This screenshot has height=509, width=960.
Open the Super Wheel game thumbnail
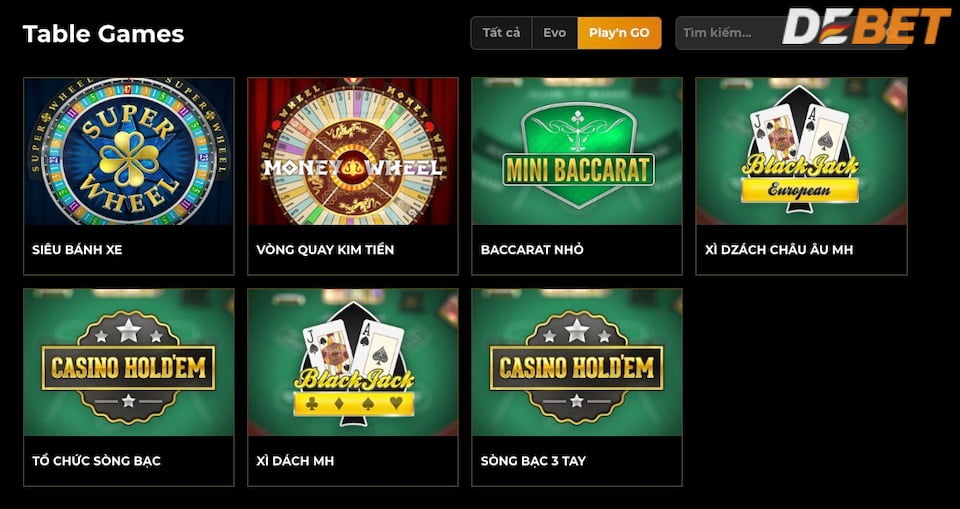(129, 151)
